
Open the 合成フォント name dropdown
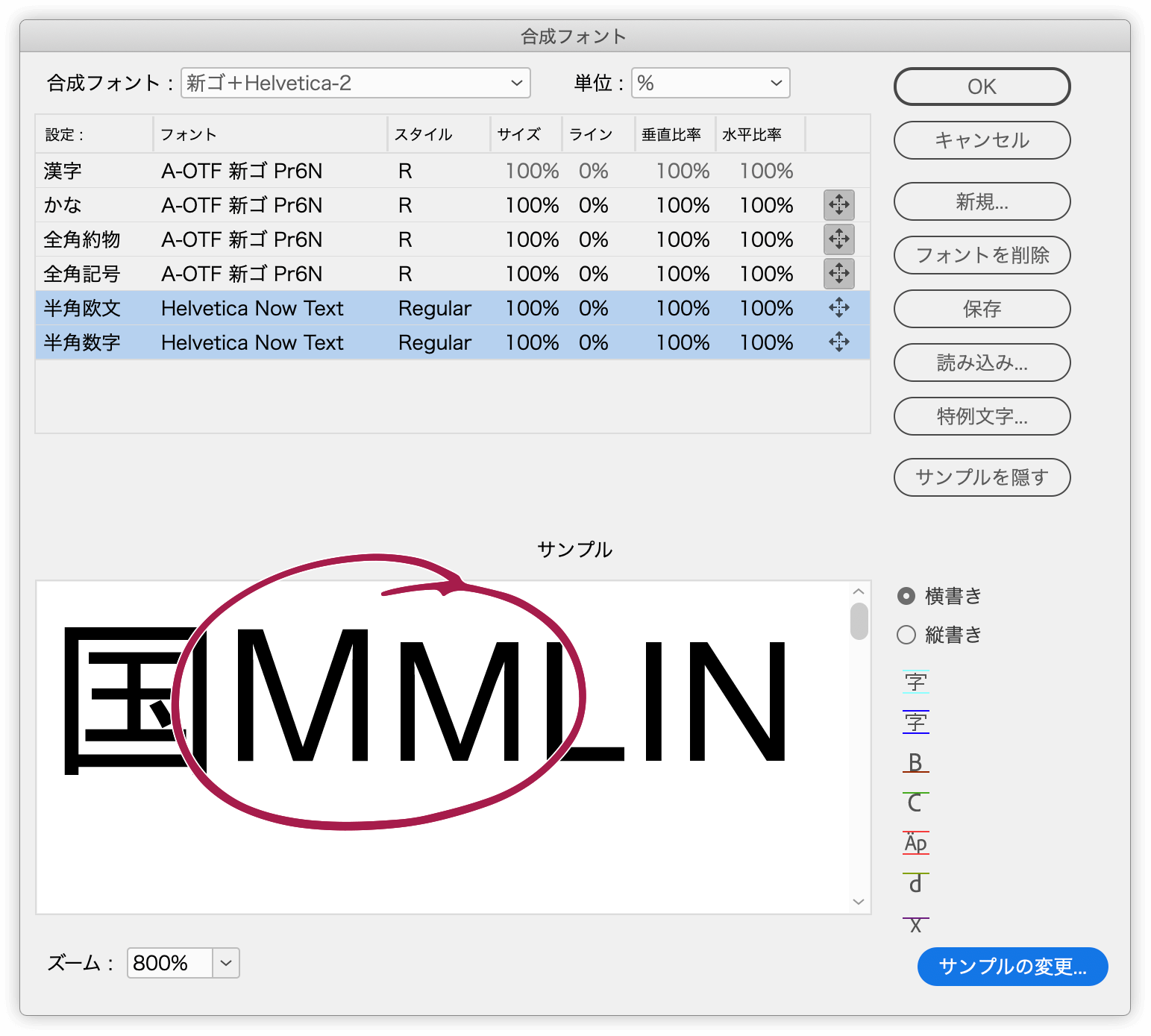(x=356, y=83)
